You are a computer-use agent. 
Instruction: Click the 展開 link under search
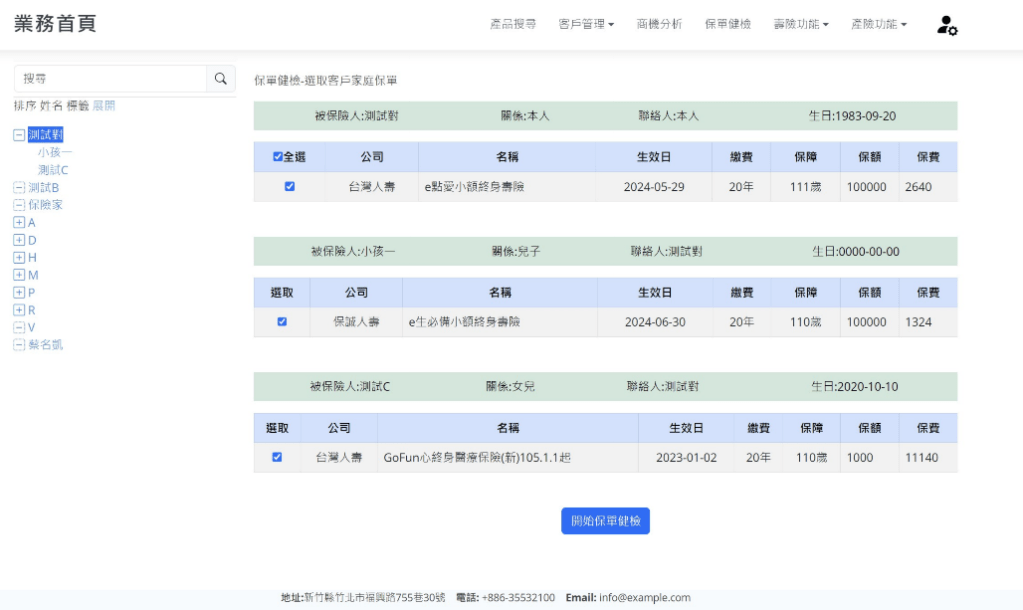(x=104, y=106)
